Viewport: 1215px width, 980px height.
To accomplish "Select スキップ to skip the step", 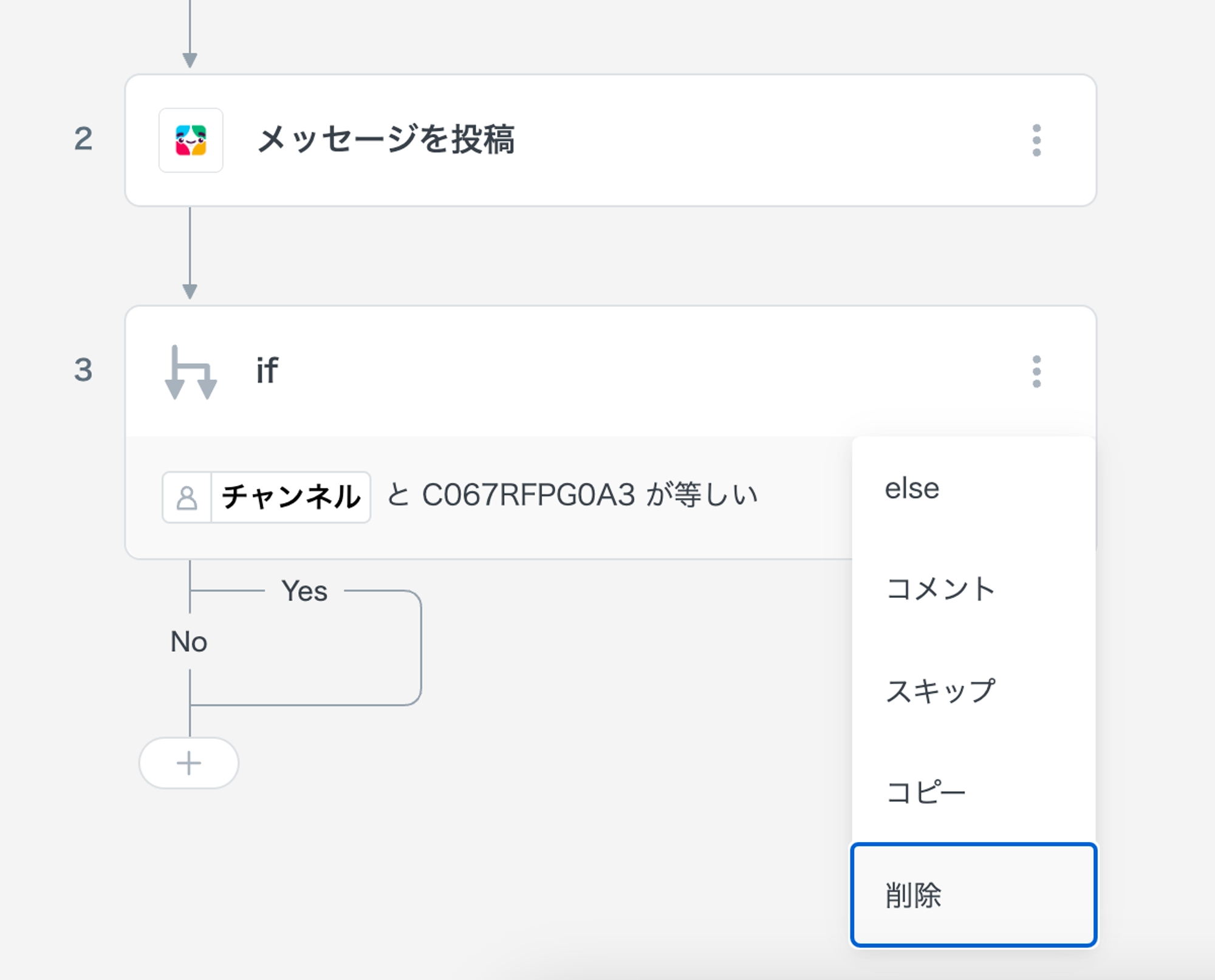I will click(x=940, y=691).
